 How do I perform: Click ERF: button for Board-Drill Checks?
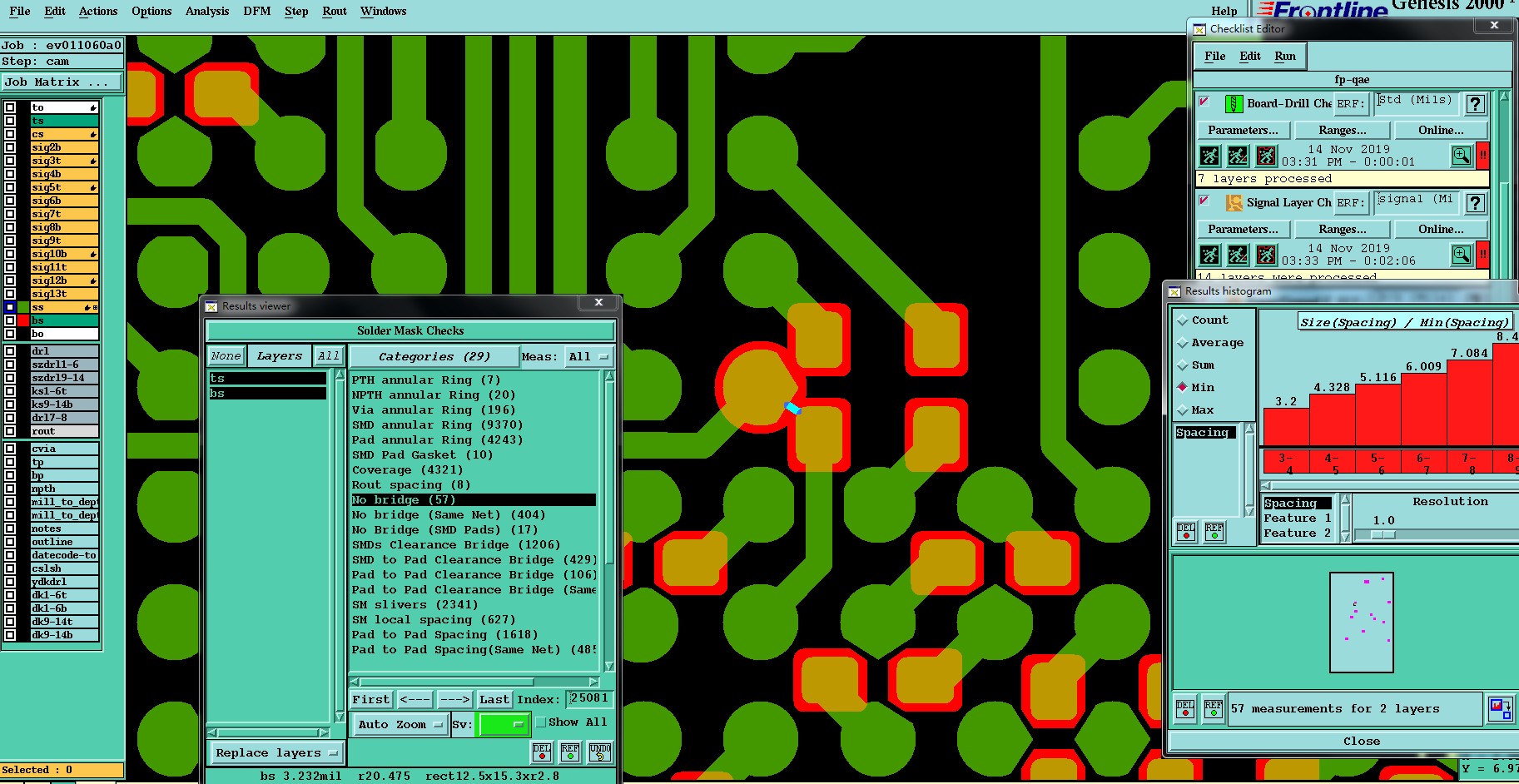pos(1351,104)
